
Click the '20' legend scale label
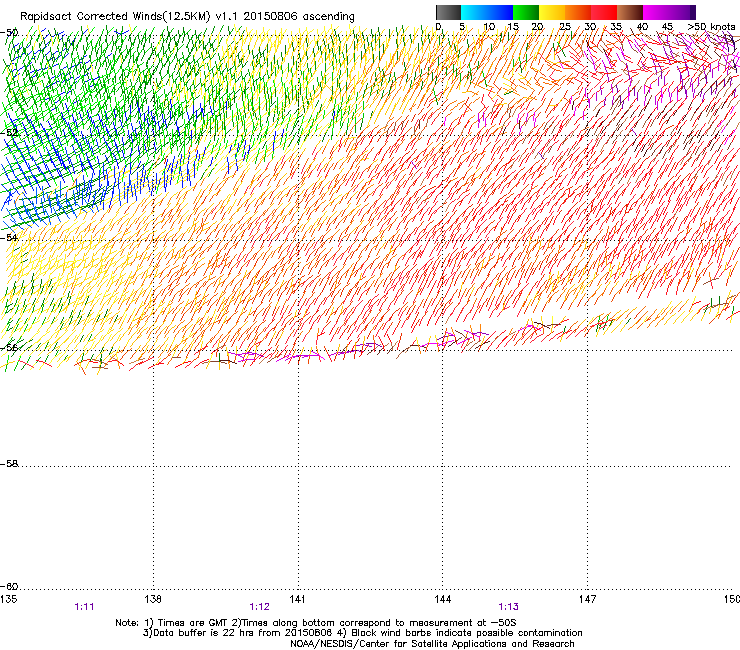[x=537, y=27]
